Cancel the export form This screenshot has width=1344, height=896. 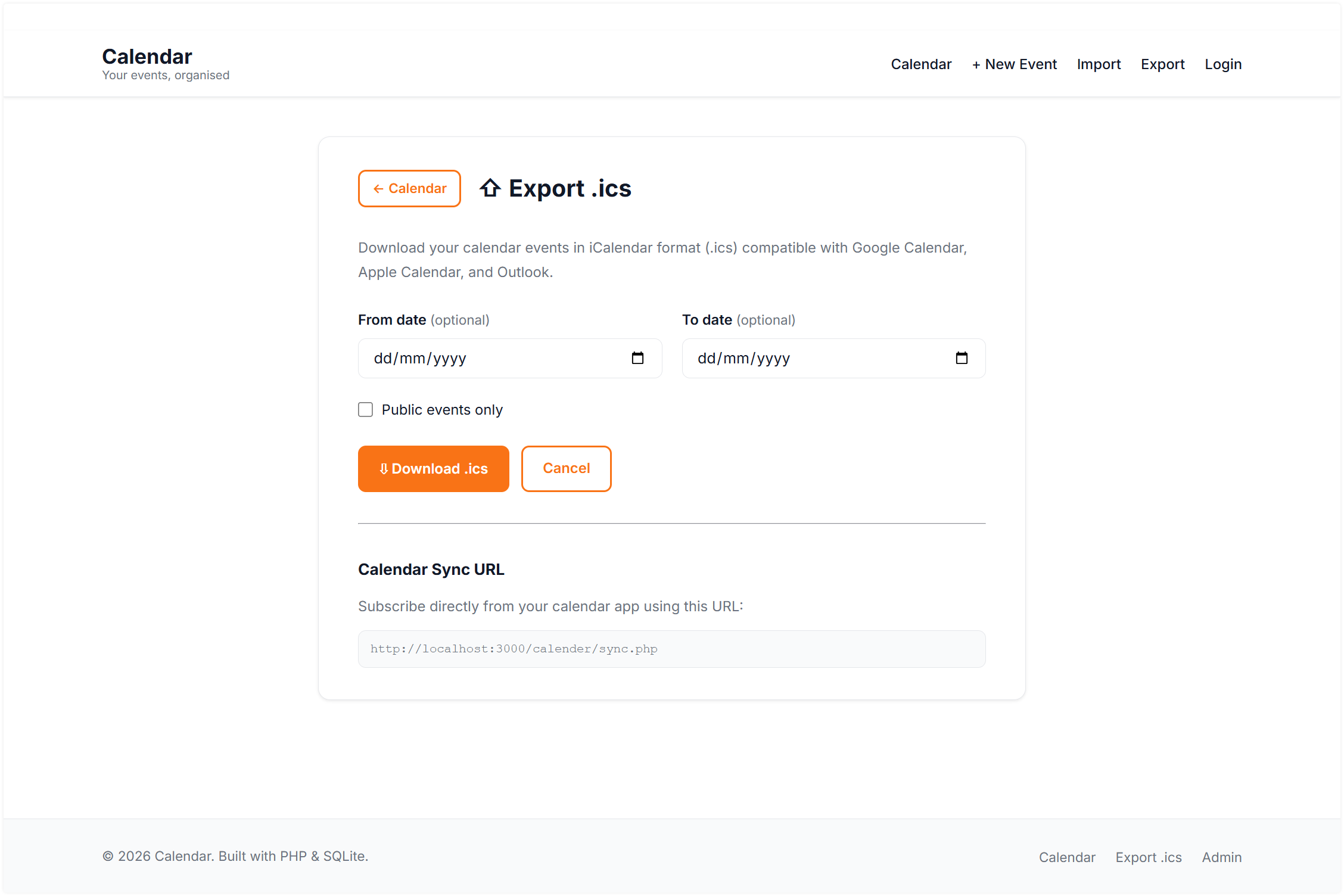tap(566, 468)
